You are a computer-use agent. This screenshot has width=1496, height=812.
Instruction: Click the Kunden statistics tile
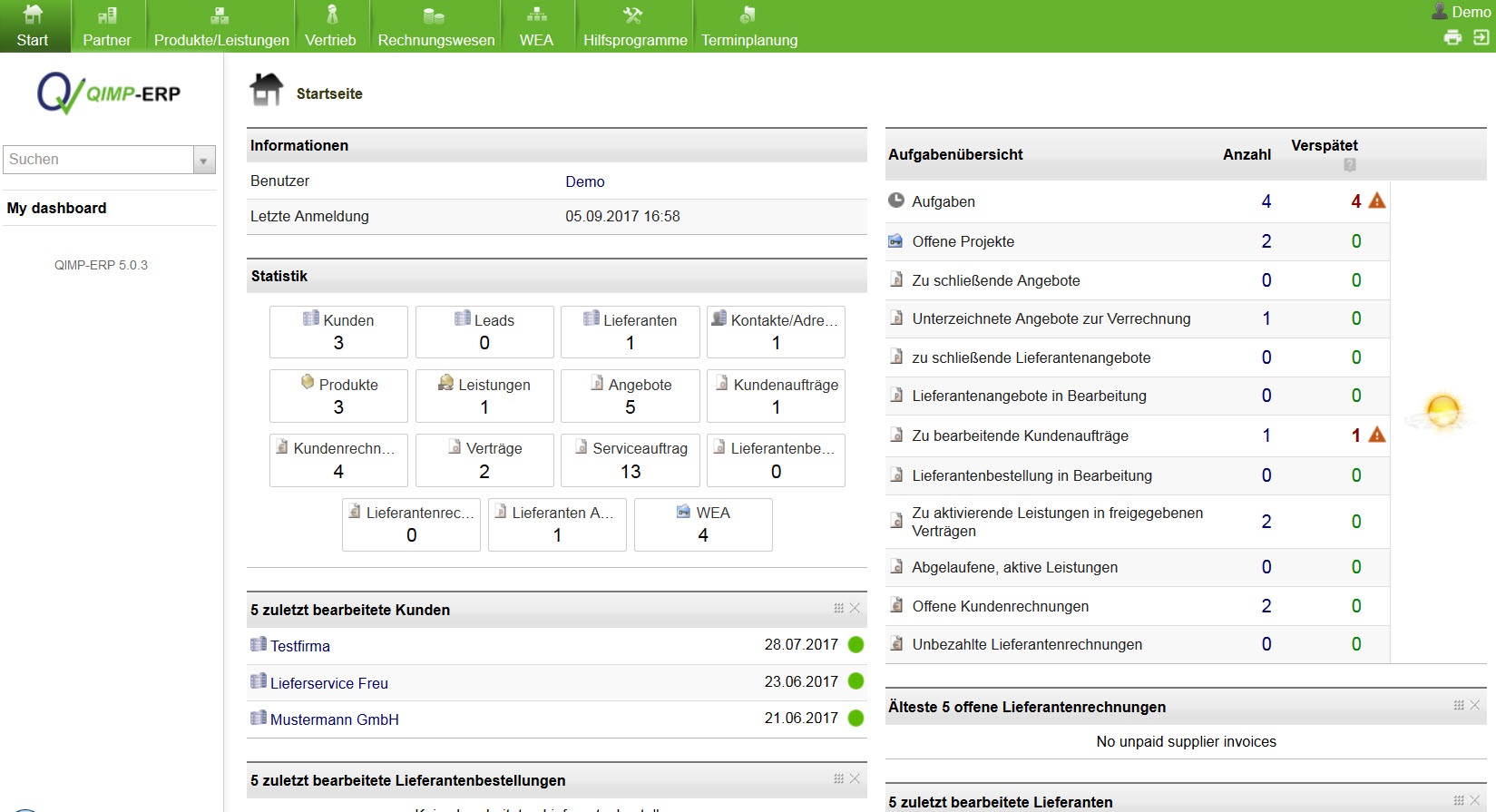338,332
